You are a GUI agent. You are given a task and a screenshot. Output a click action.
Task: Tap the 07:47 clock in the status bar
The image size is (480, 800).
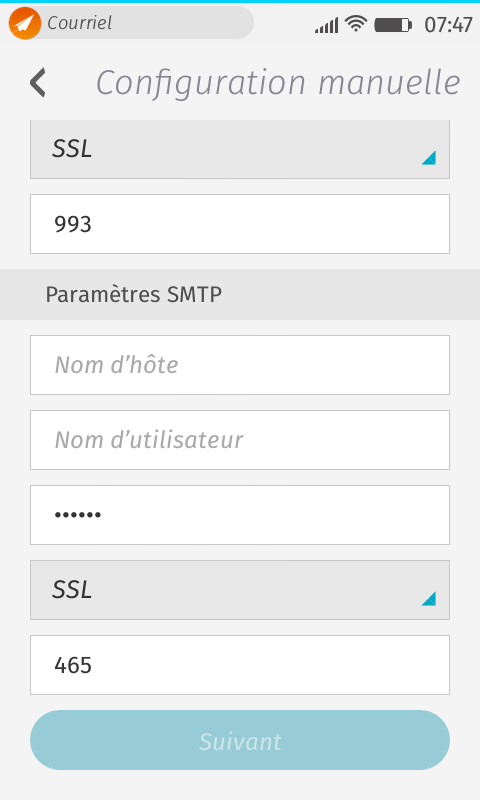coord(448,24)
